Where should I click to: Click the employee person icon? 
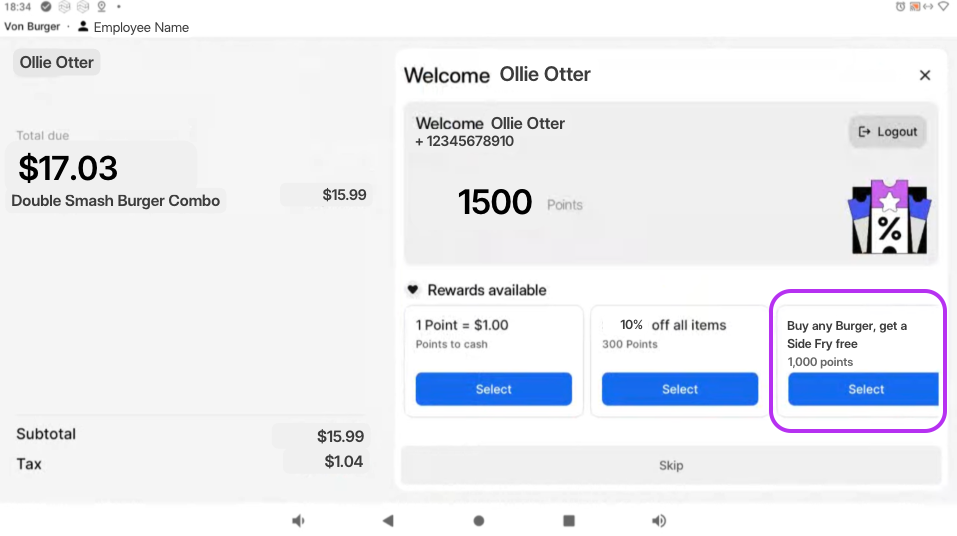(83, 27)
